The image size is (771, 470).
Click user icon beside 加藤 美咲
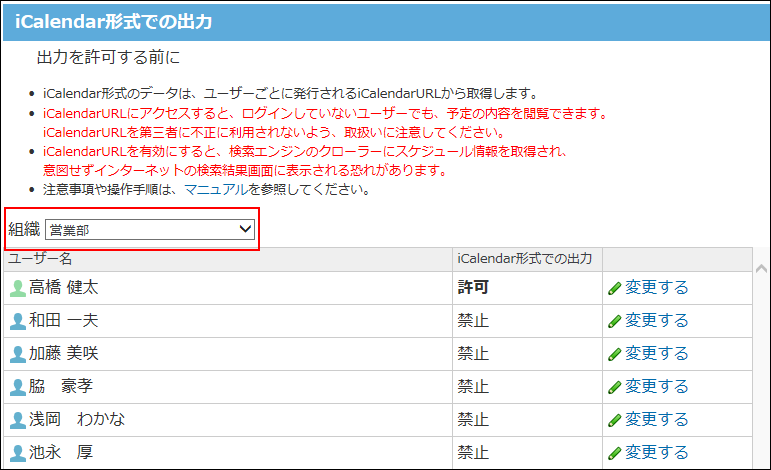coord(18,354)
